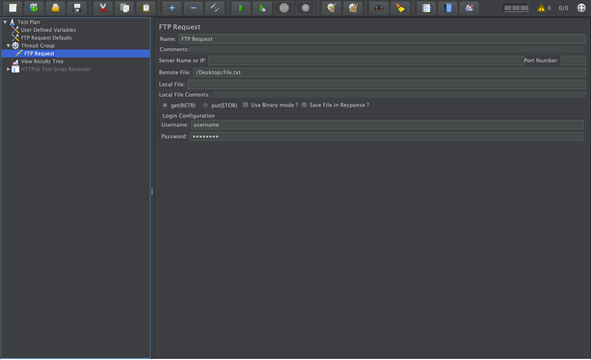Expand all tree nodes with plus icon
Viewport: 591px width, 360px height.
coord(172,8)
